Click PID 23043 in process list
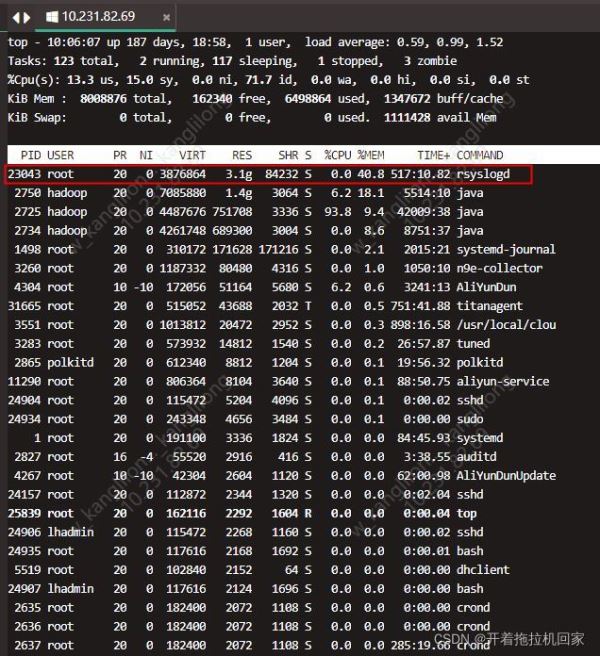This screenshot has height=656, width=600. point(24,174)
